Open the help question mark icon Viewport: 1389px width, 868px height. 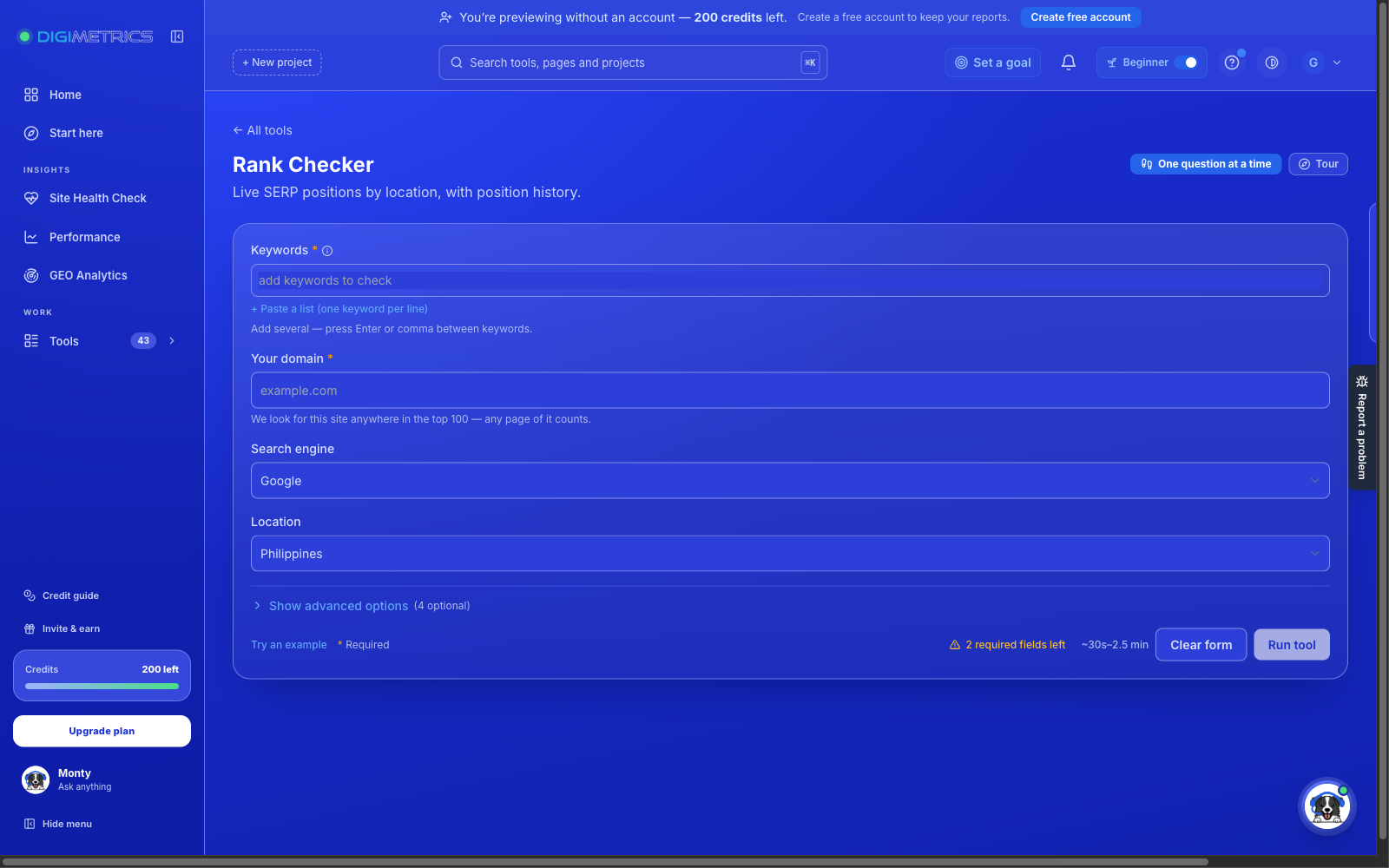tap(1231, 62)
